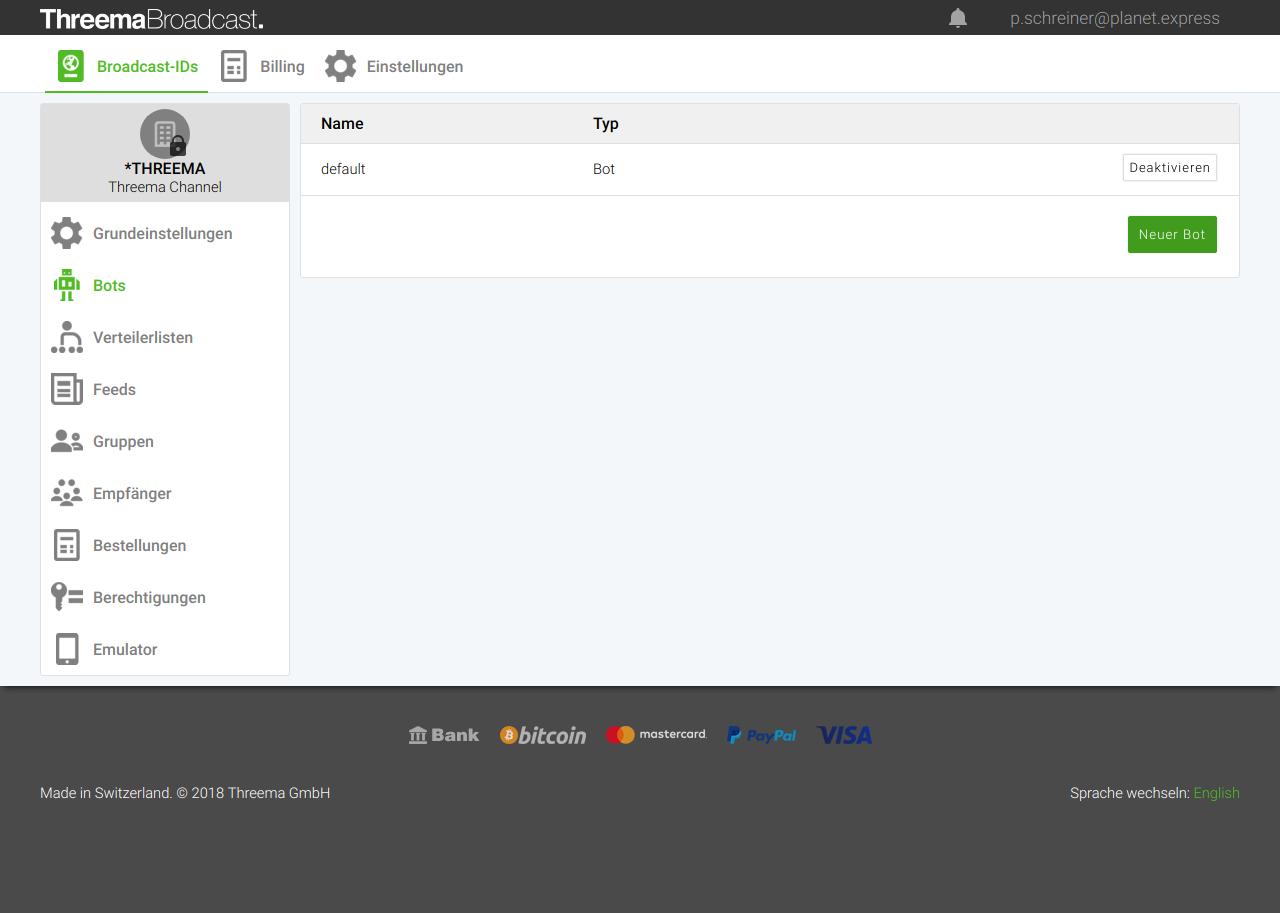
Task: Click the Bestellungen orders icon
Action: pyautogui.click(x=67, y=545)
